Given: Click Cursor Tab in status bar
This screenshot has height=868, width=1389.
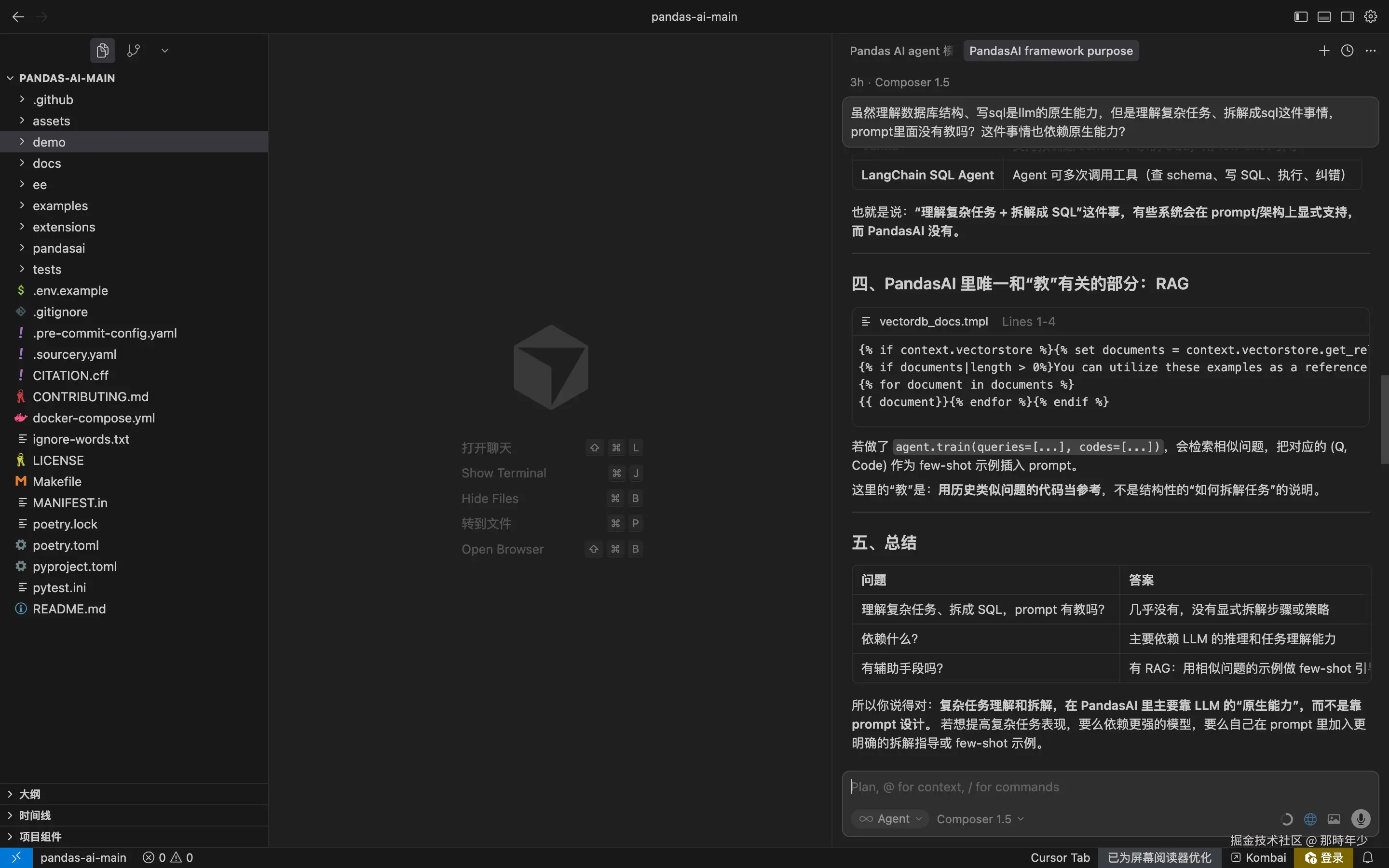Looking at the screenshot, I should point(1060,857).
